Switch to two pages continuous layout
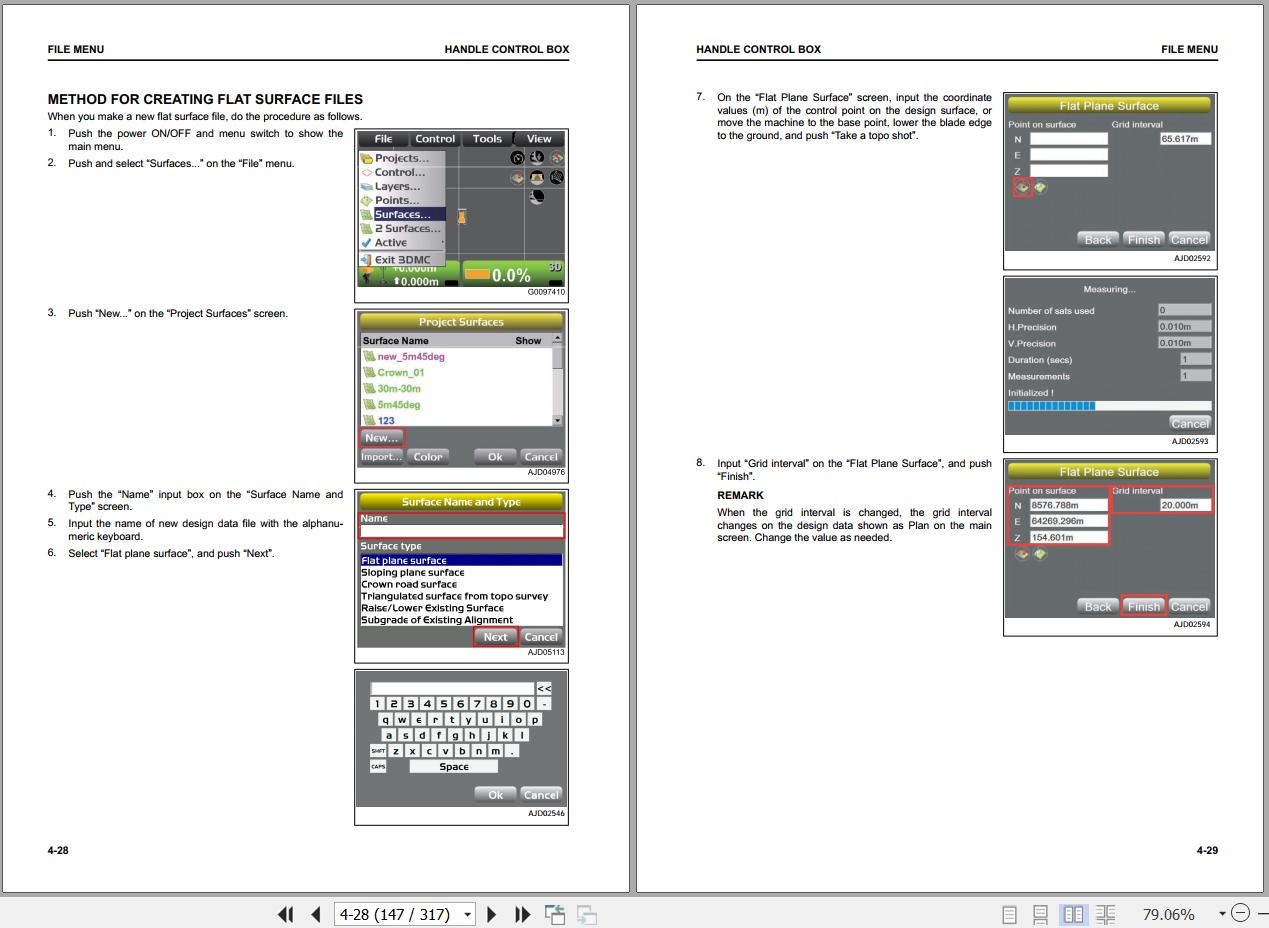Image resolution: width=1269 pixels, height=928 pixels. click(1105, 914)
